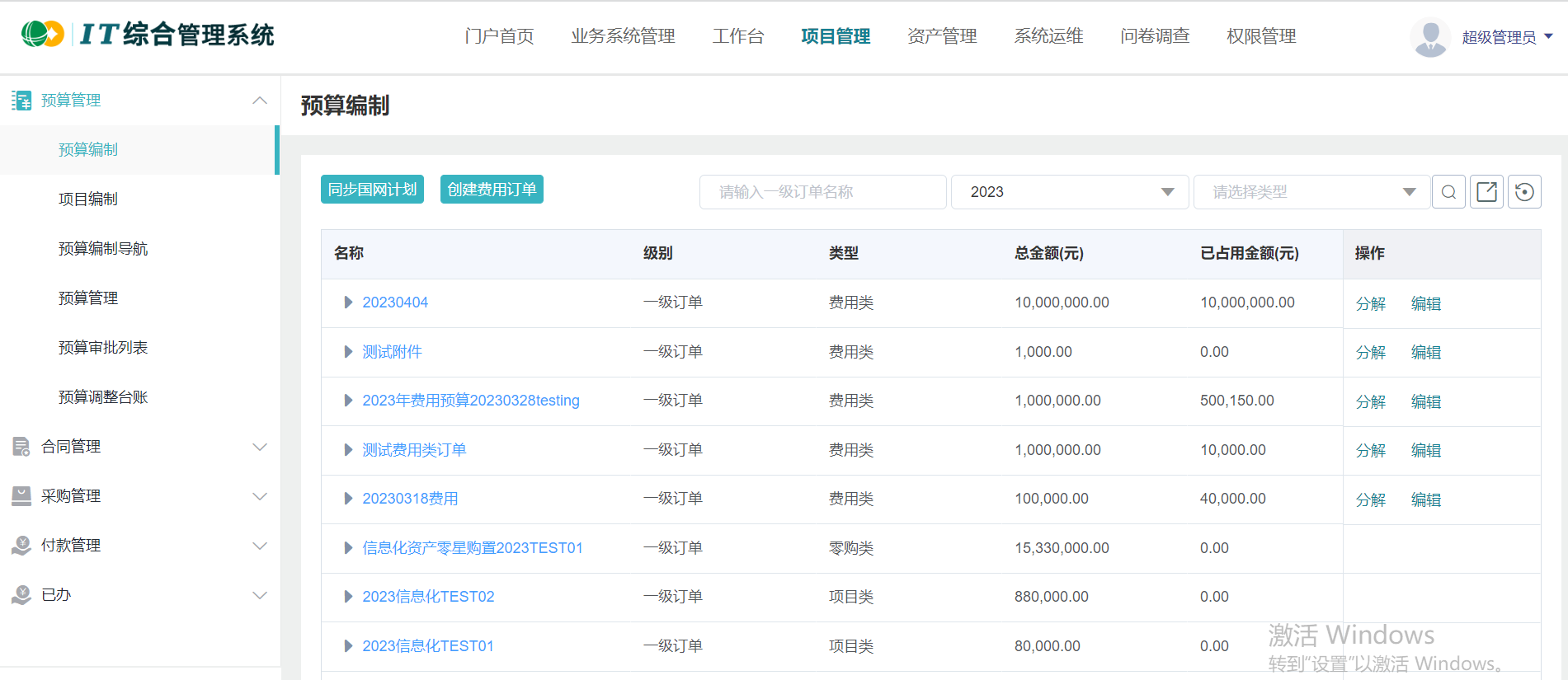The height and width of the screenshot is (680, 1568).
Task: Click the 500,150.00 occupied amount cell
Action: pos(1236,401)
